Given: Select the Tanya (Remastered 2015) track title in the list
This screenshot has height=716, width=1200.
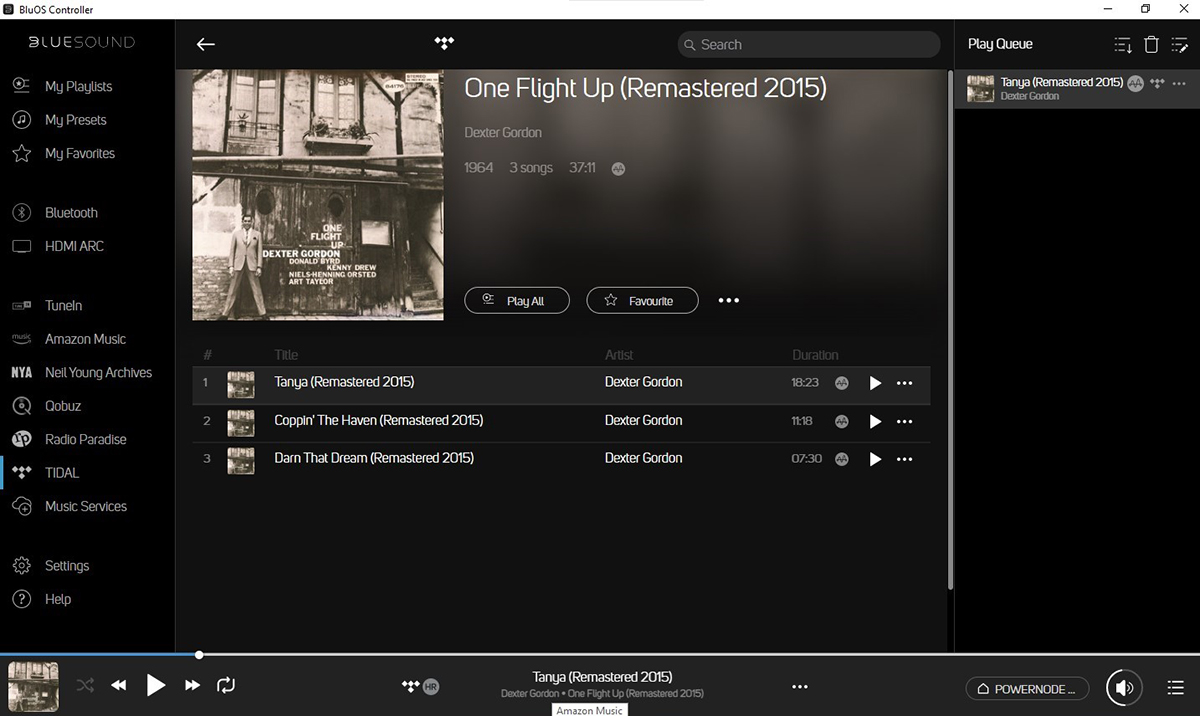Looking at the screenshot, I should pos(344,382).
